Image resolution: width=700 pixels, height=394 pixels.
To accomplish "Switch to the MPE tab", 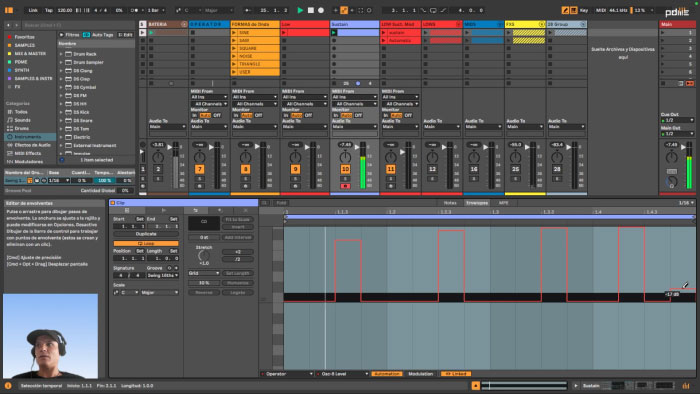I will pyautogui.click(x=503, y=203).
